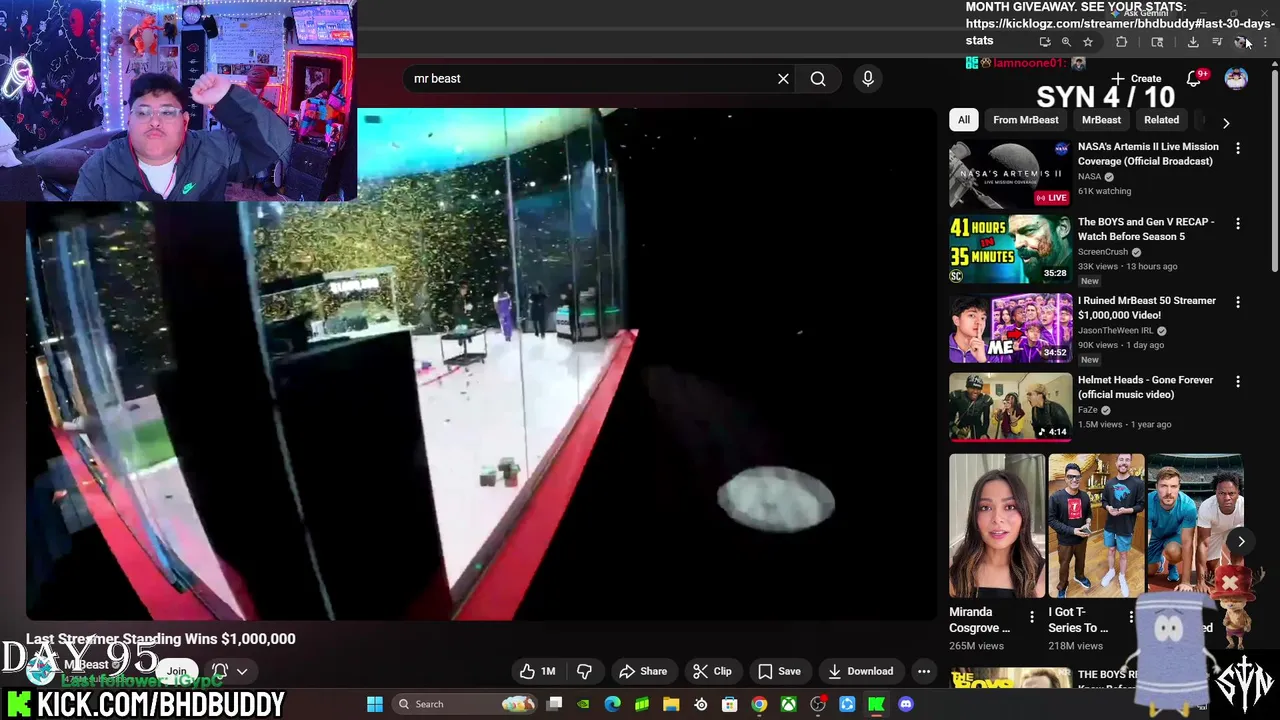Image resolution: width=1280 pixels, height=720 pixels.
Task: Open Chrome downloads icon
Action: [x=1193, y=42]
